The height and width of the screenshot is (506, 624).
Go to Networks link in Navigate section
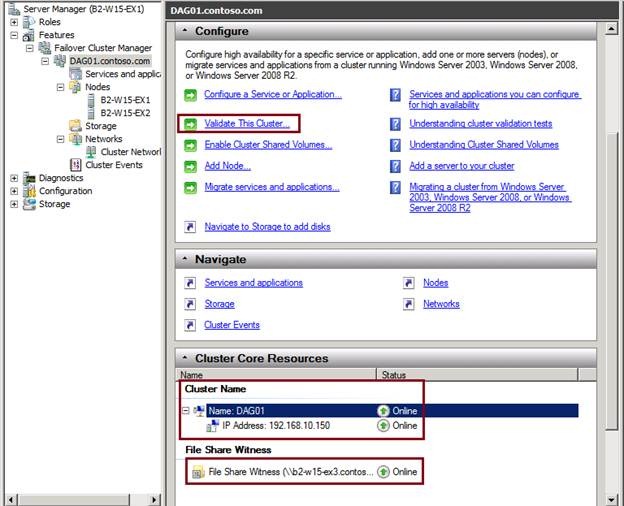tap(441, 304)
